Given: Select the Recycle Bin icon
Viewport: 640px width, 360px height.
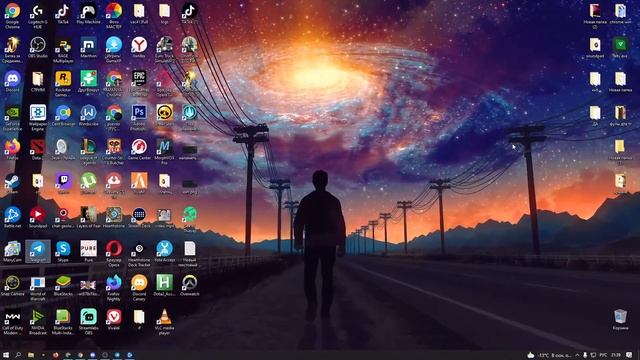Looking at the screenshot, I should coord(620,320).
